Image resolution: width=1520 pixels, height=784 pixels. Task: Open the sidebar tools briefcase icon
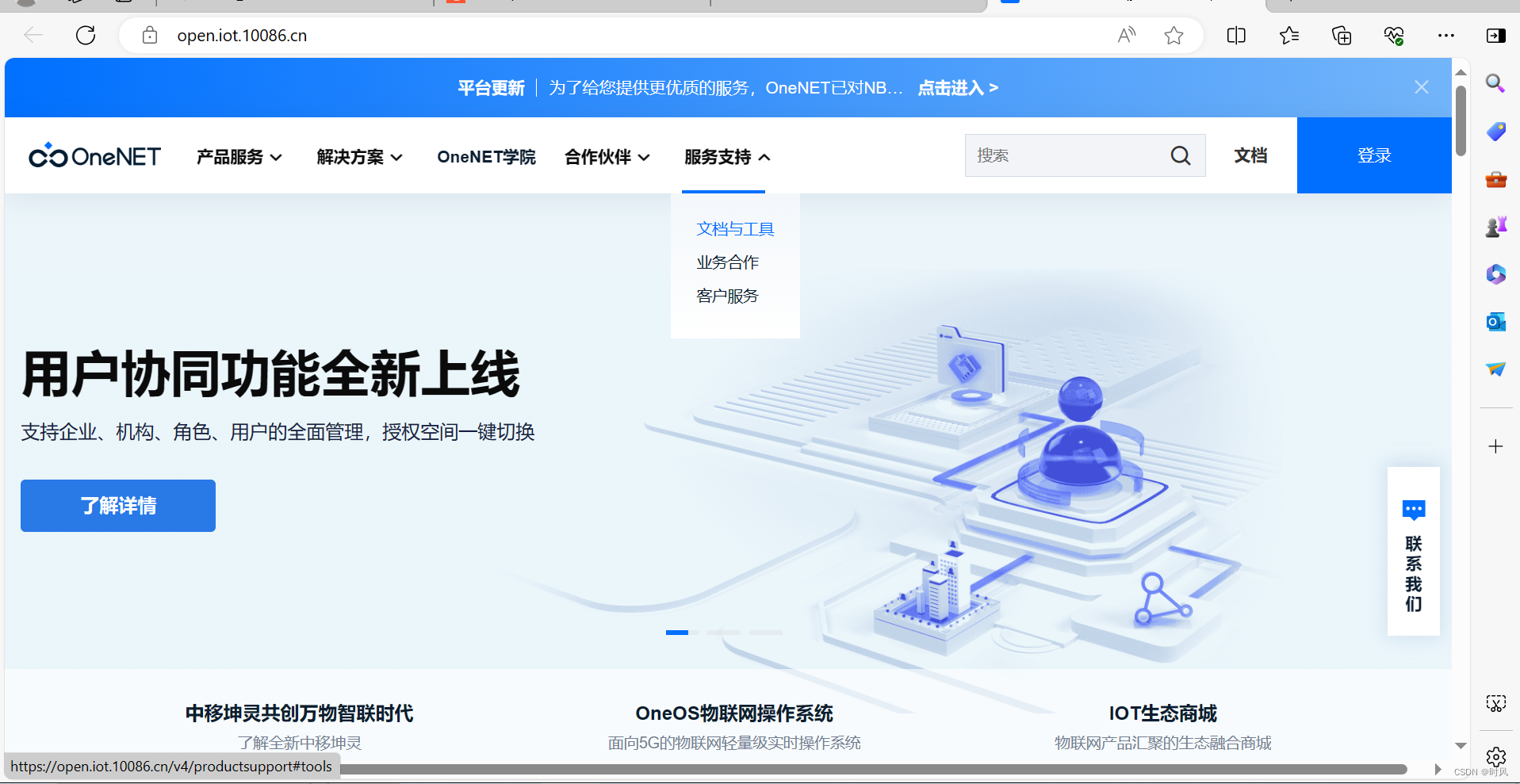pyautogui.click(x=1495, y=179)
